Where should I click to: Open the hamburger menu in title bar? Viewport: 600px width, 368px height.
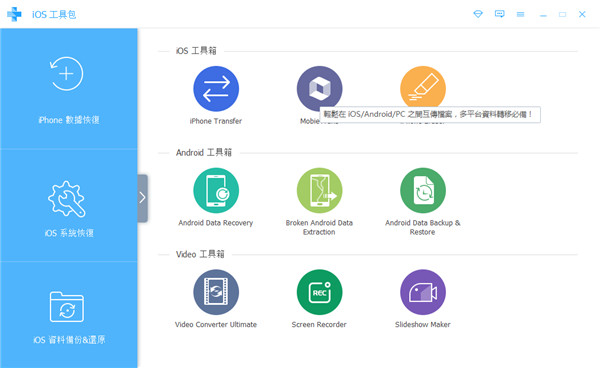click(x=520, y=15)
